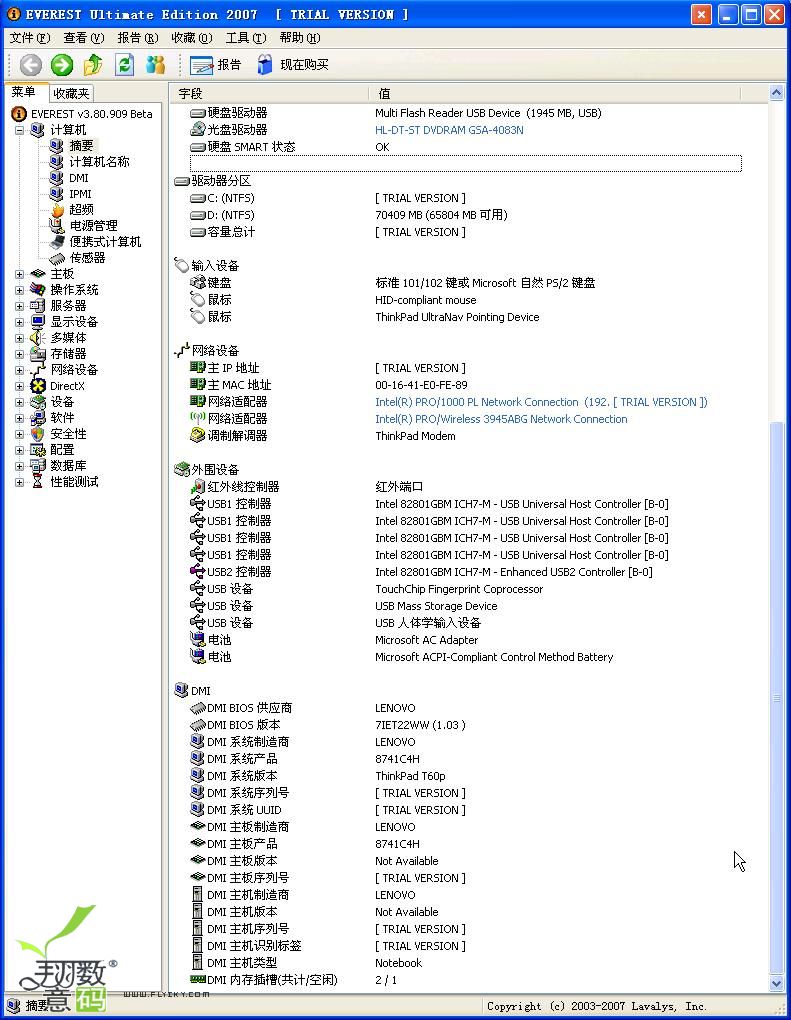Select the 主 MAC 地址 row icon
791x1020 pixels.
tap(198, 384)
